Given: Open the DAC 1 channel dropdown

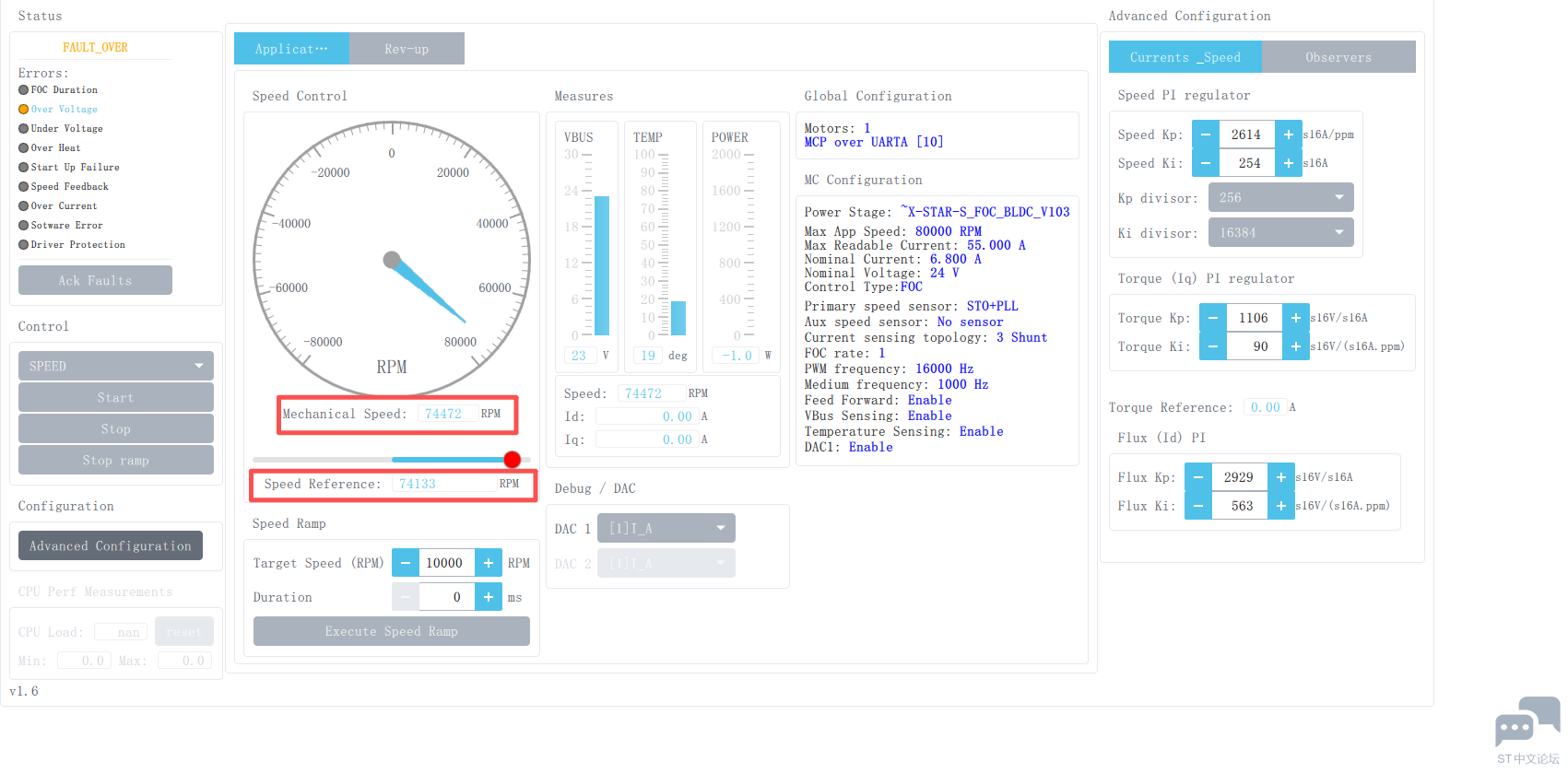Looking at the screenshot, I should pos(666,528).
